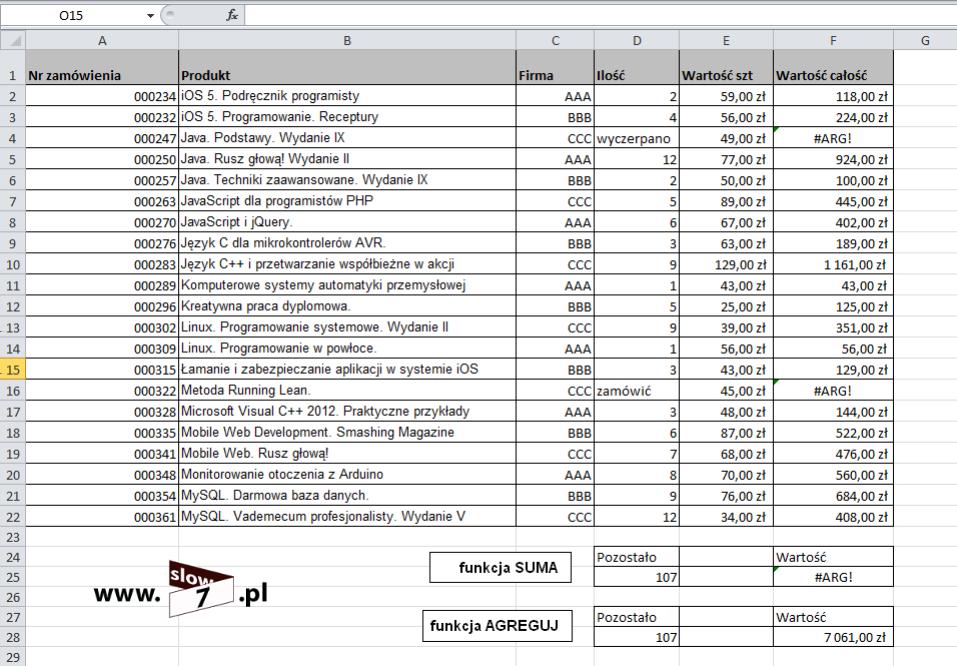Screen dimensions: 957x666
Task: Click the Name Box showing O15
Action: pyautogui.click(x=71, y=16)
